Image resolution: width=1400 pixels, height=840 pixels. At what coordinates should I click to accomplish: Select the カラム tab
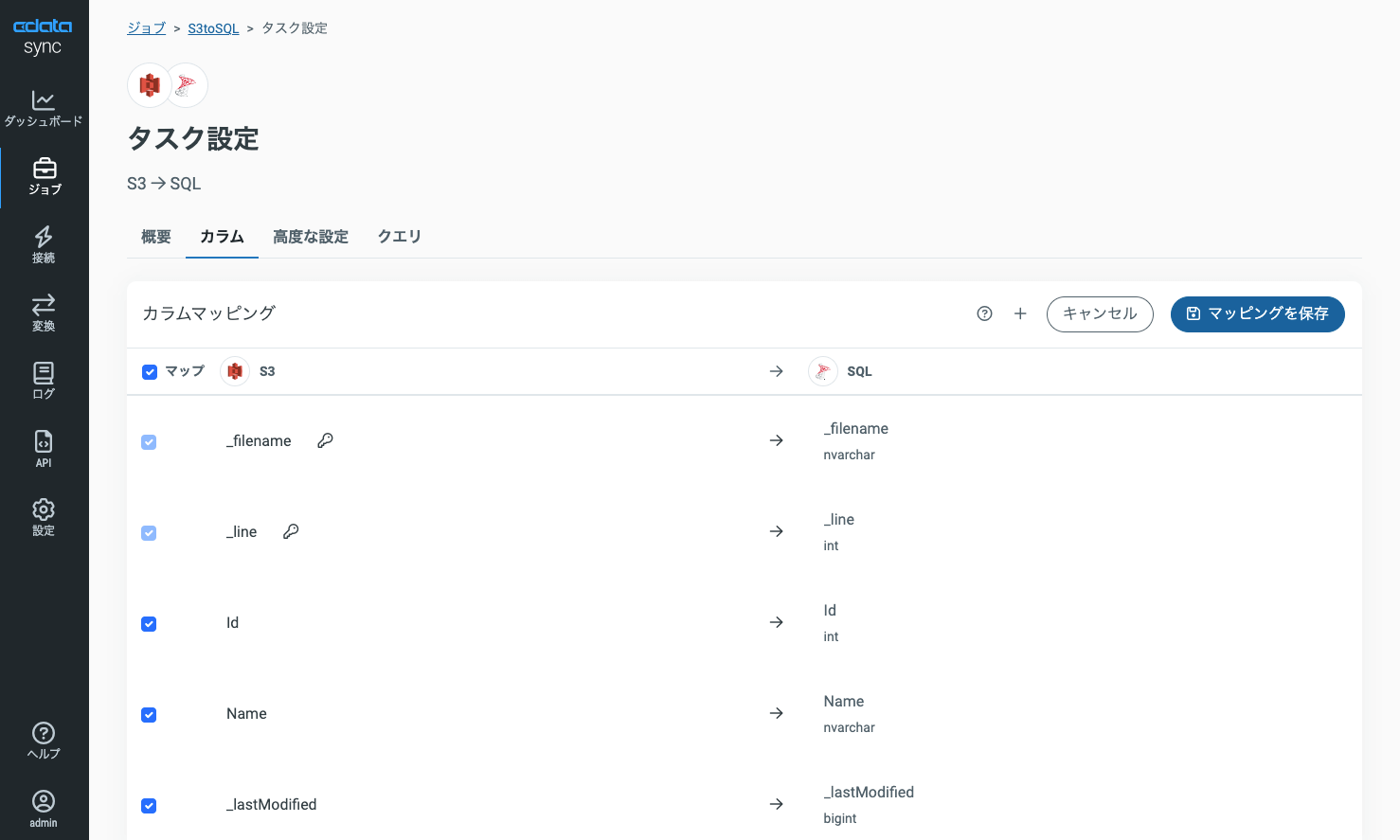222,237
